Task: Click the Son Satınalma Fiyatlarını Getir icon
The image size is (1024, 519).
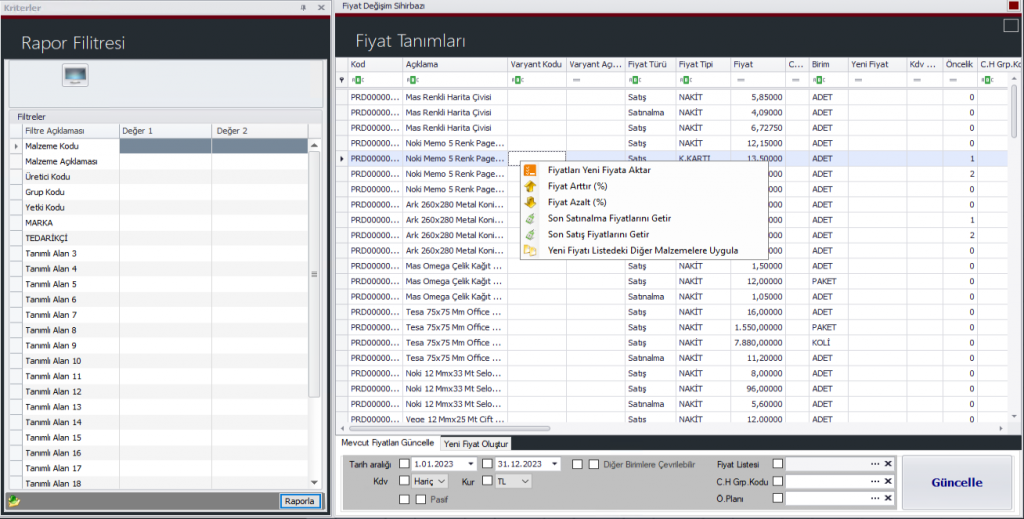Action: tap(530, 218)
